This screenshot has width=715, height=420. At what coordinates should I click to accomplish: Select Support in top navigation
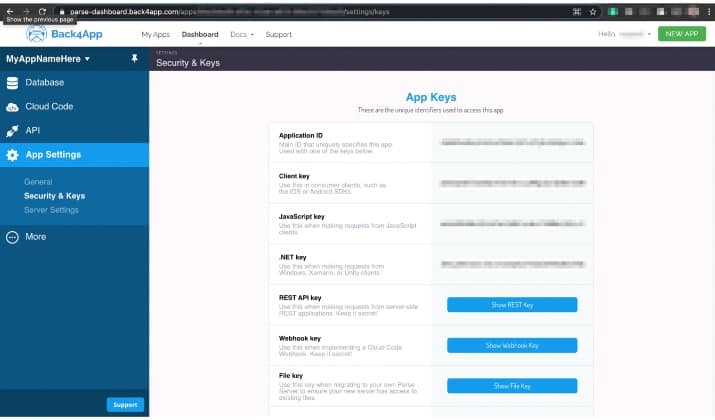(x=279, y=34)
